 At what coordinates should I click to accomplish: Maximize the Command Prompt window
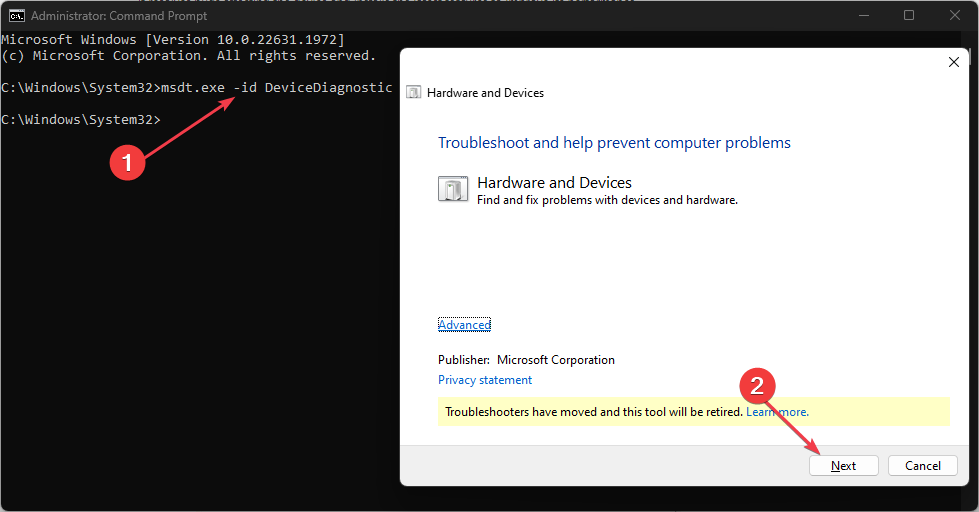[909, 16]
